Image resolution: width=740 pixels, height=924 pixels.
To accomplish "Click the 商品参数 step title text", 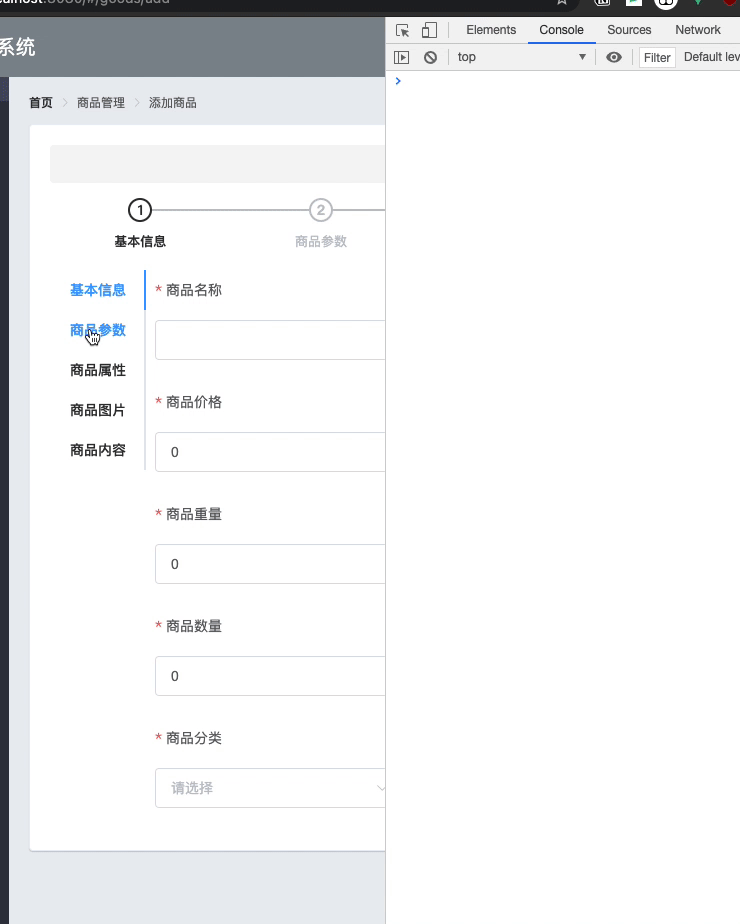I will coord(321,242).
